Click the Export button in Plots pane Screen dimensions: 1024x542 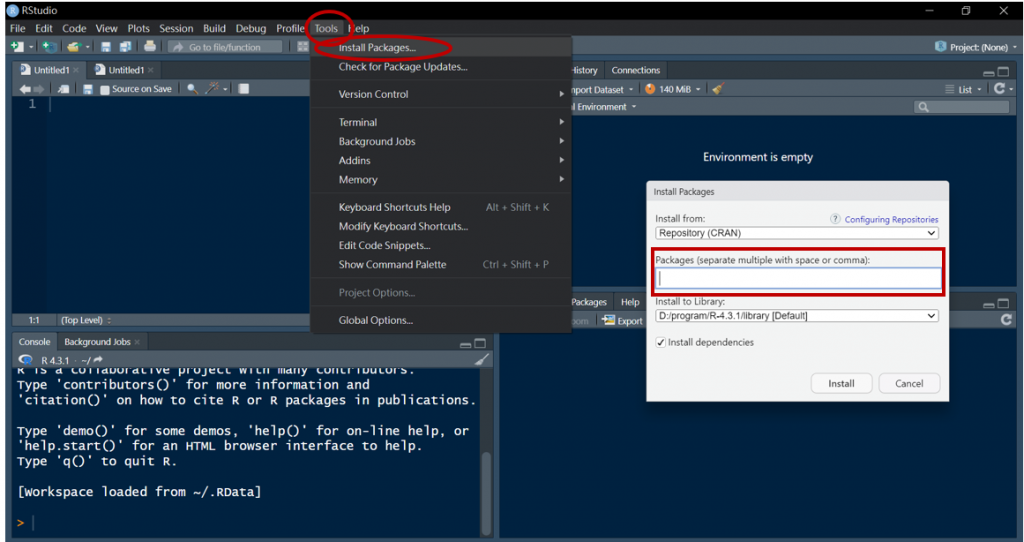[622, 321]
